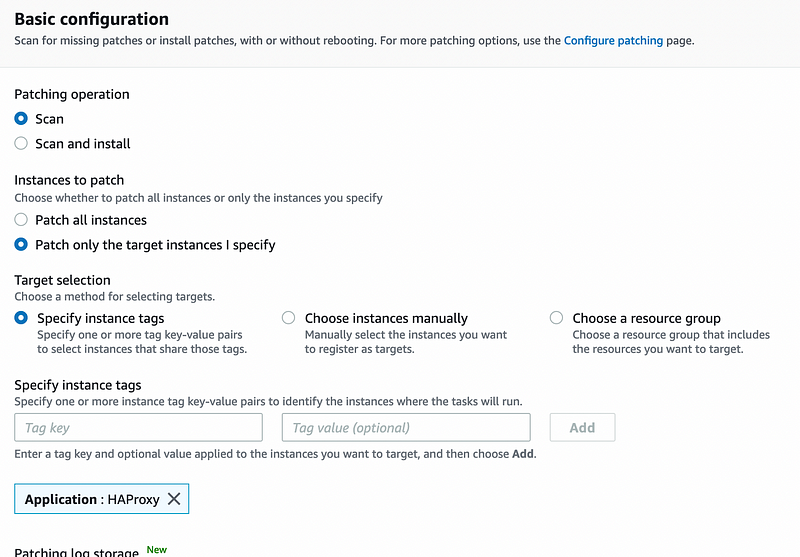Click the Tag value (optional) field
The image size is (800, 557).
(x=406, y=427)
